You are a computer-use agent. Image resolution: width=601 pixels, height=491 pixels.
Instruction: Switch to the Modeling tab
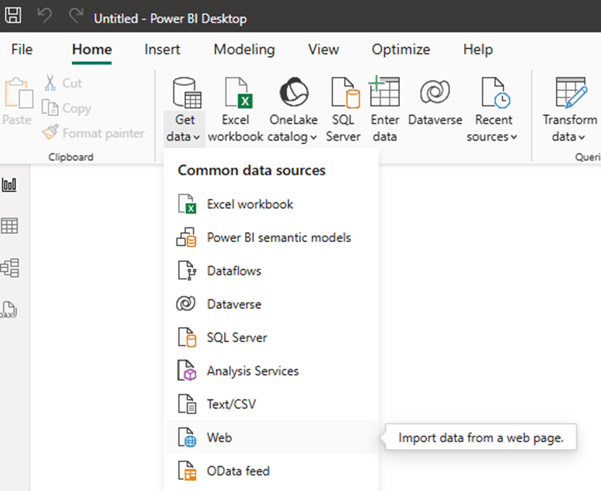click(244, 49)
